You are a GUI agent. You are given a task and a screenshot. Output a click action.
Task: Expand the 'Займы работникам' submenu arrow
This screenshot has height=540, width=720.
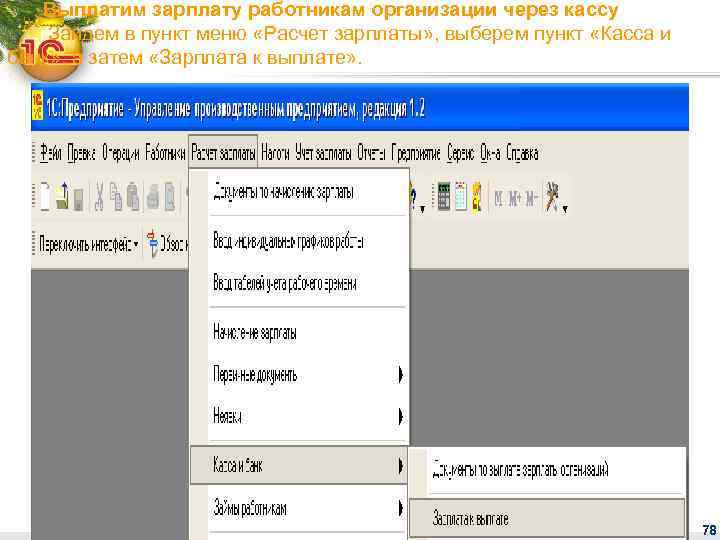(401, 508)
